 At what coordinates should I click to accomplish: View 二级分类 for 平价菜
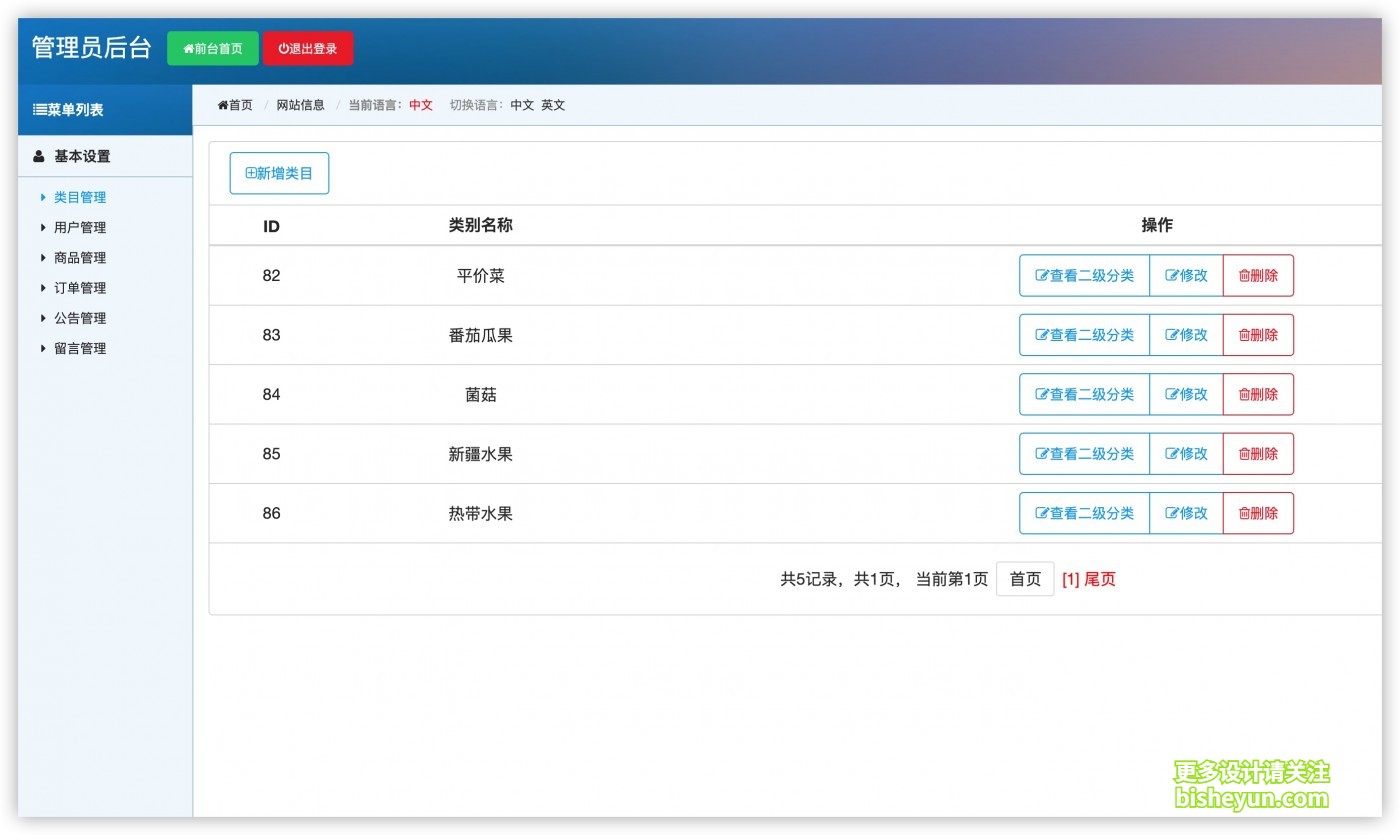[1084, 275]
